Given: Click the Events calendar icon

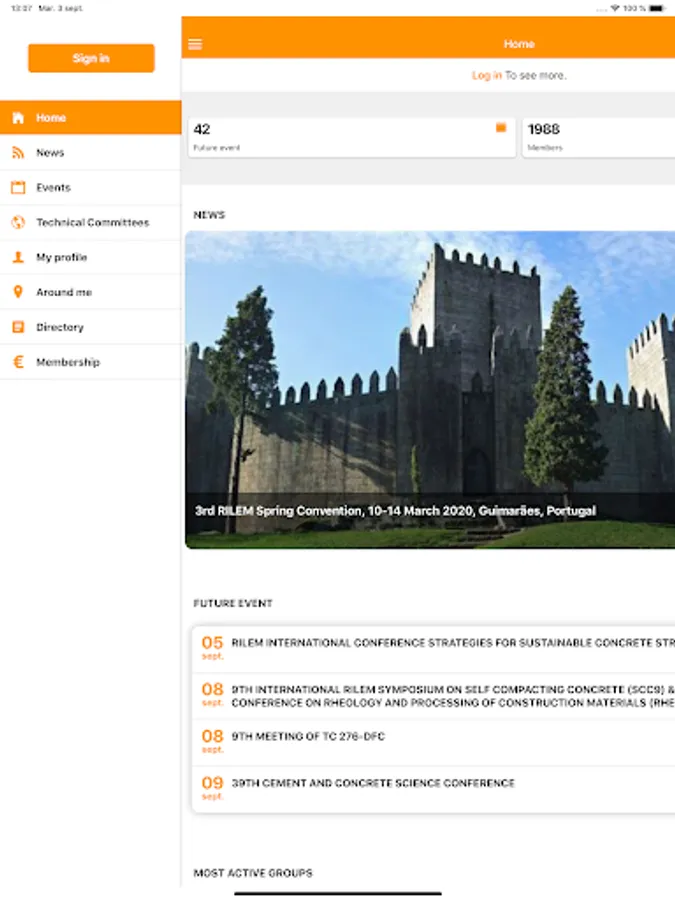Looking at the screenshot, I should coord(18,188).
